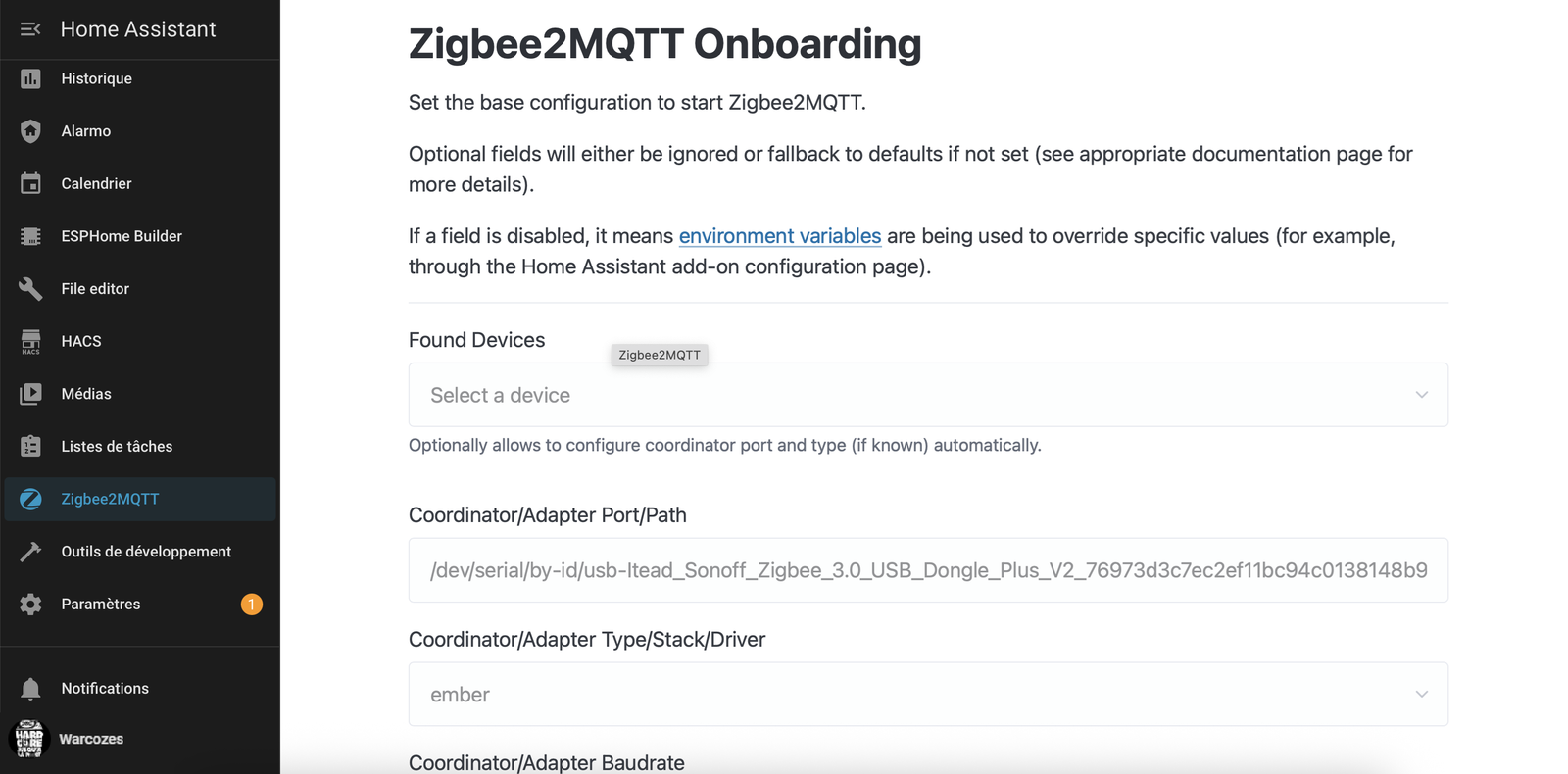The image size is (1568, 774).
Task: Open Outils de développement
Action: [x=30, y=551]
